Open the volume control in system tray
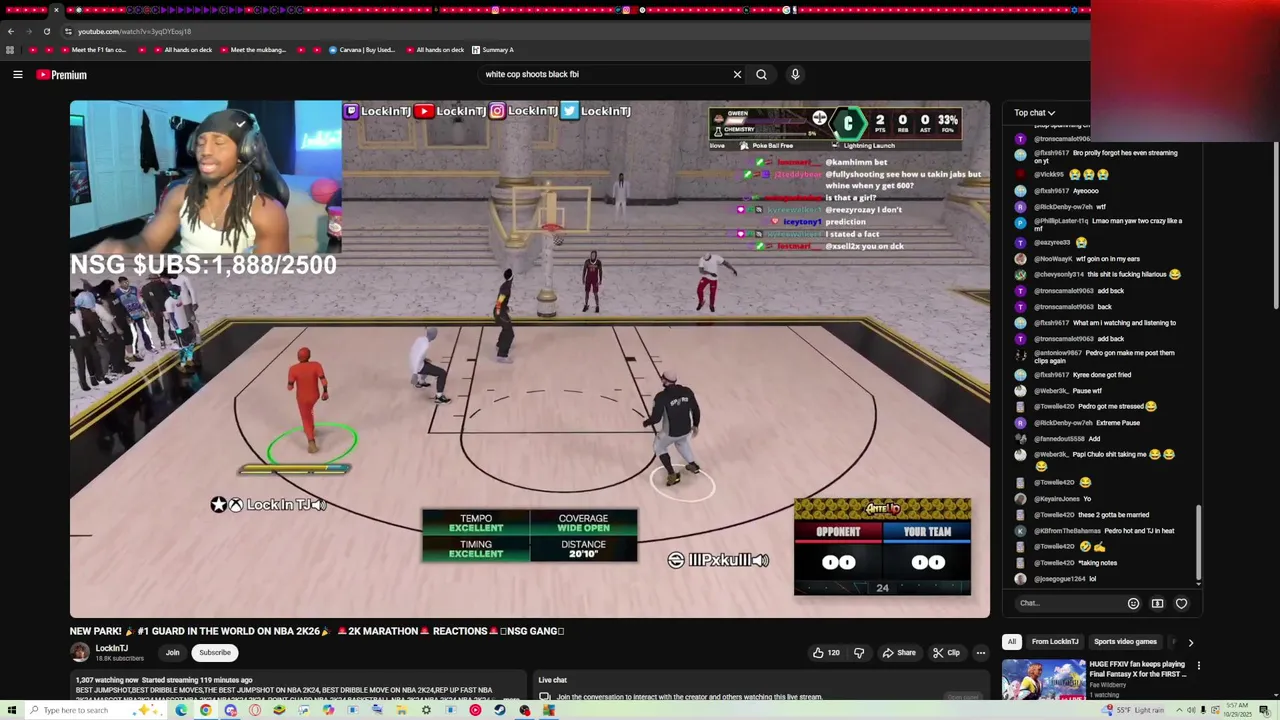The height and width of the screenshot is (720, 1280). (1191, 710)
